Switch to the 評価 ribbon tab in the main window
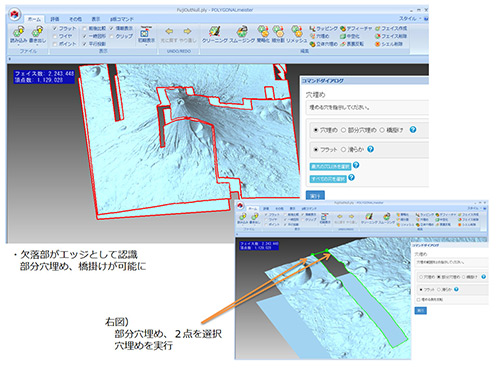Image resolution: width=500 pixels, height=368 pixels. click(54, 19)
